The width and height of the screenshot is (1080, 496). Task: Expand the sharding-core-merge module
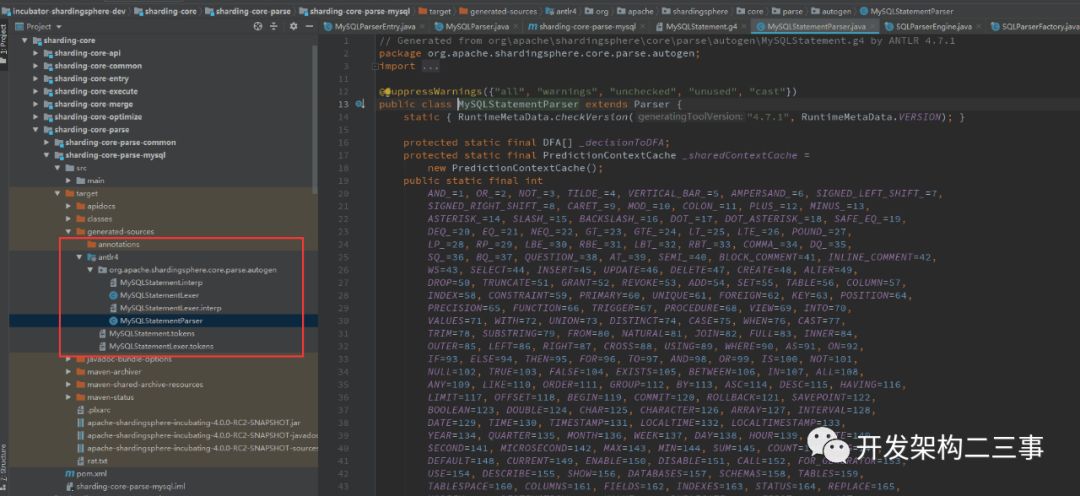click(36, 104)
